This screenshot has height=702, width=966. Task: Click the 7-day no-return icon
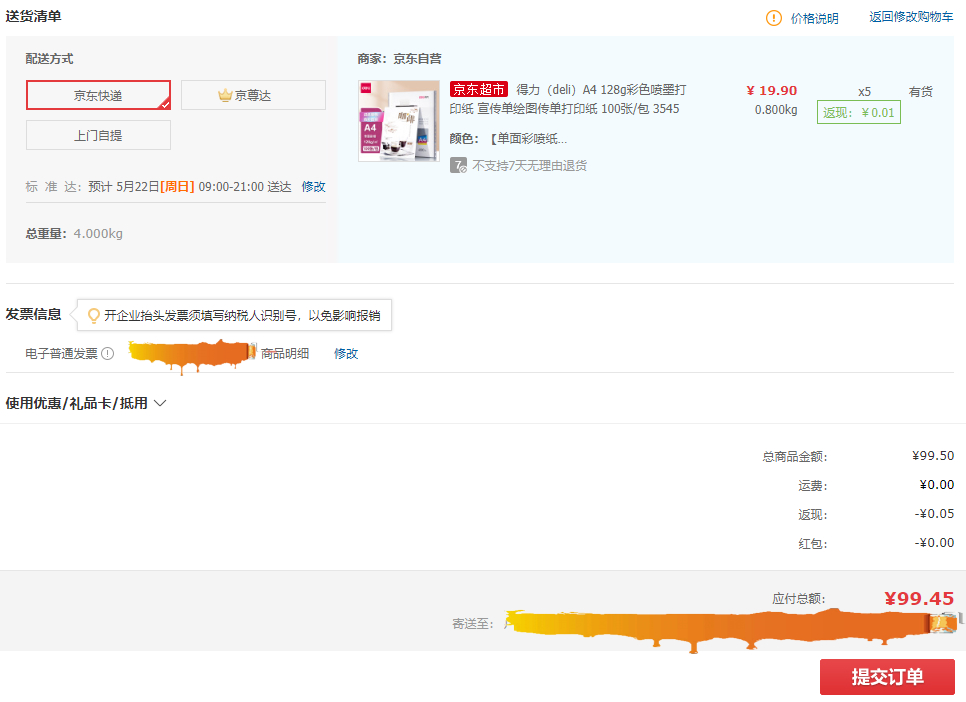tap(458, 165)
